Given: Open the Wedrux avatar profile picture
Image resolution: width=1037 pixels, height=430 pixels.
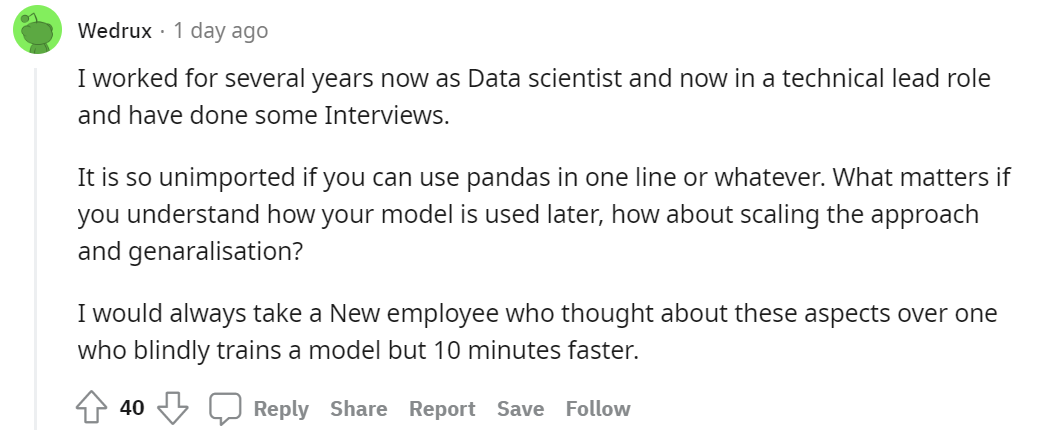Looking at the screenshot, I should pyautogui.click(x=37, y=31).
